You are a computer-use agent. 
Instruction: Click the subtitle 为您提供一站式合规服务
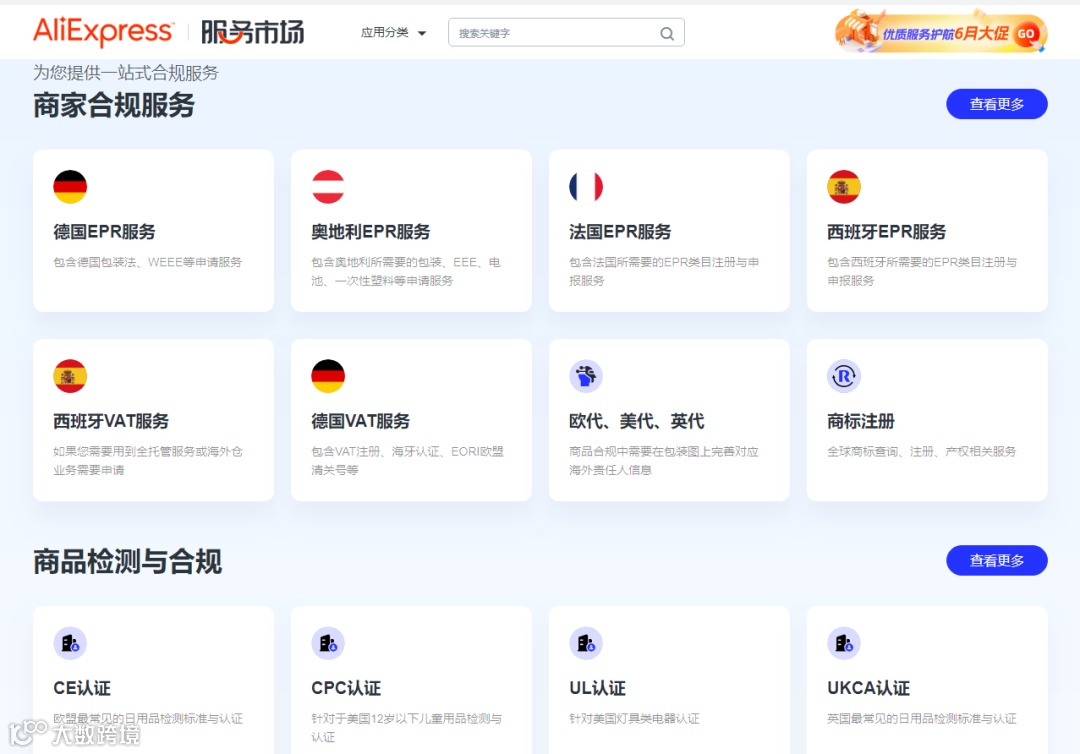(x=126, y=73)
